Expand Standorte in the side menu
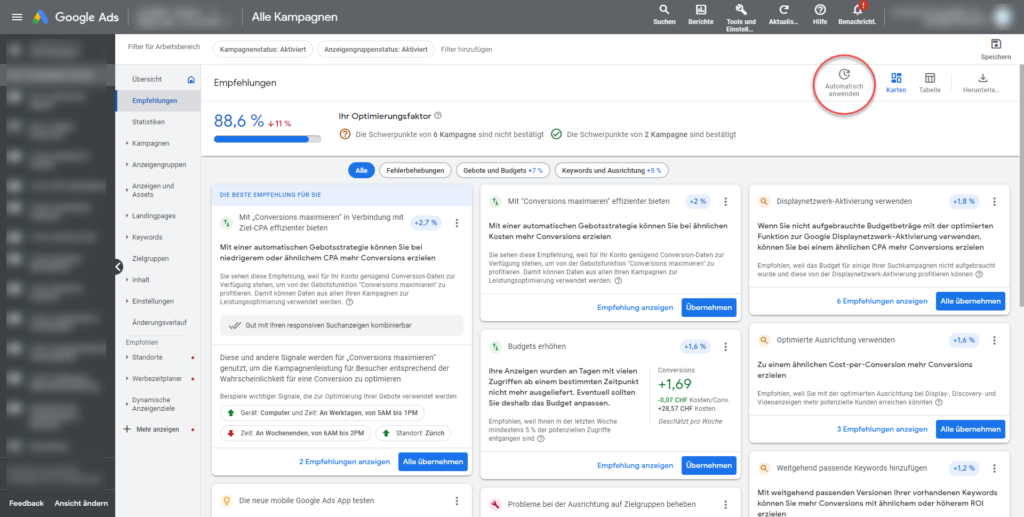The width and height of the screenshot is (1024, 517). pos(127,357)
